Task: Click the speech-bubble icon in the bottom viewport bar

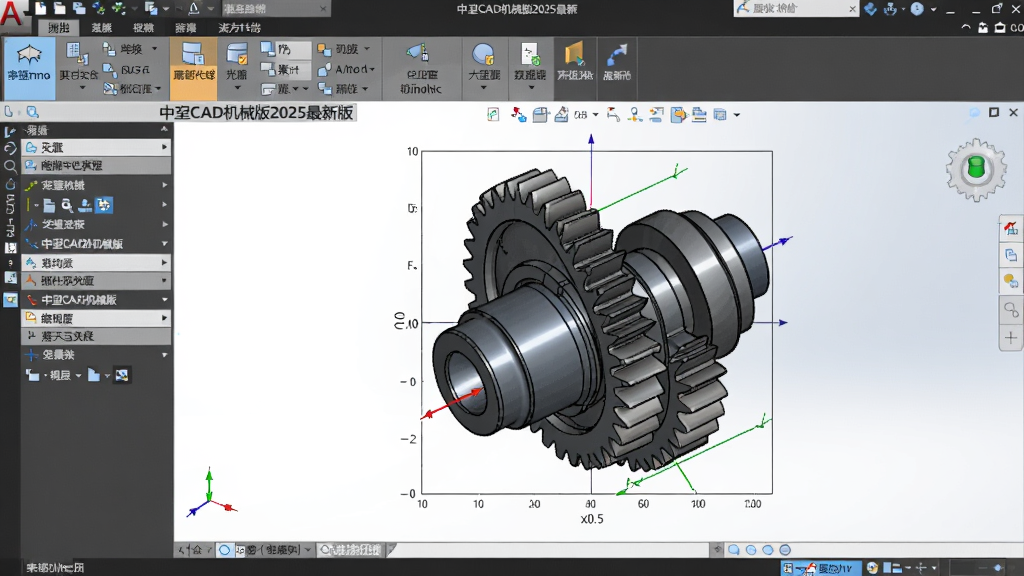Action: pyautogui.click(x=734, y=550)
